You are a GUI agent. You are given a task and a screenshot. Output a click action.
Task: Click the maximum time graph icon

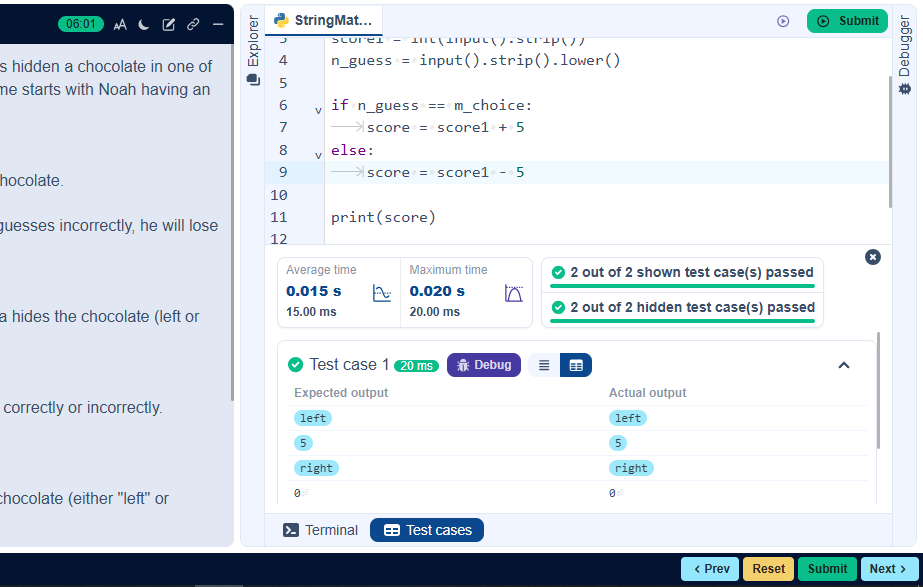point(513,293)
